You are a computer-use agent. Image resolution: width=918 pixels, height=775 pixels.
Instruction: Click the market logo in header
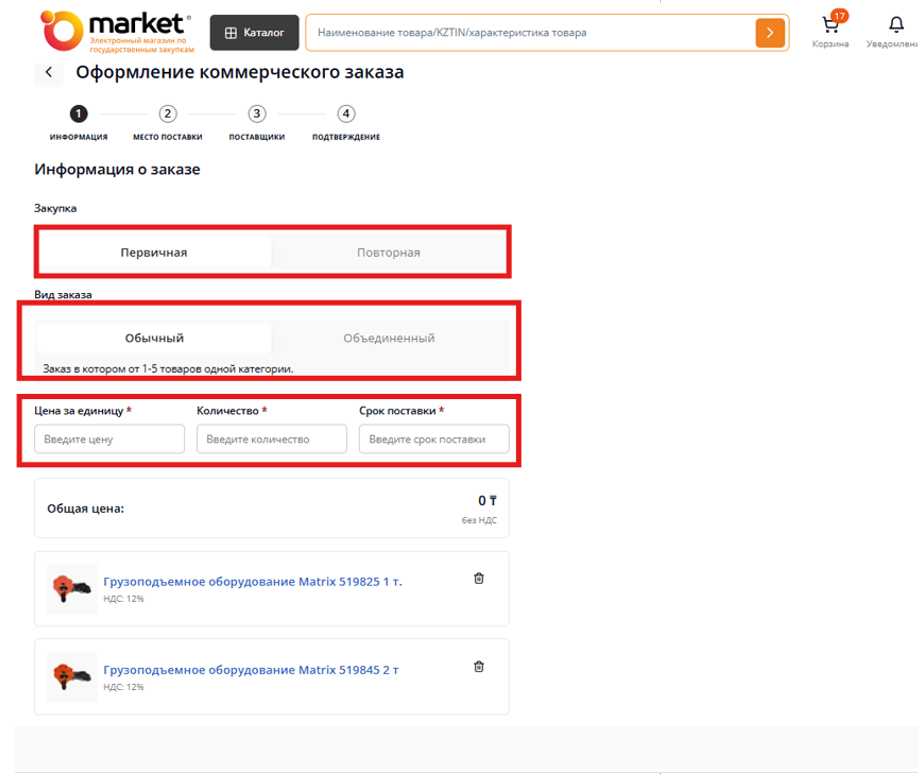(115, 31)
